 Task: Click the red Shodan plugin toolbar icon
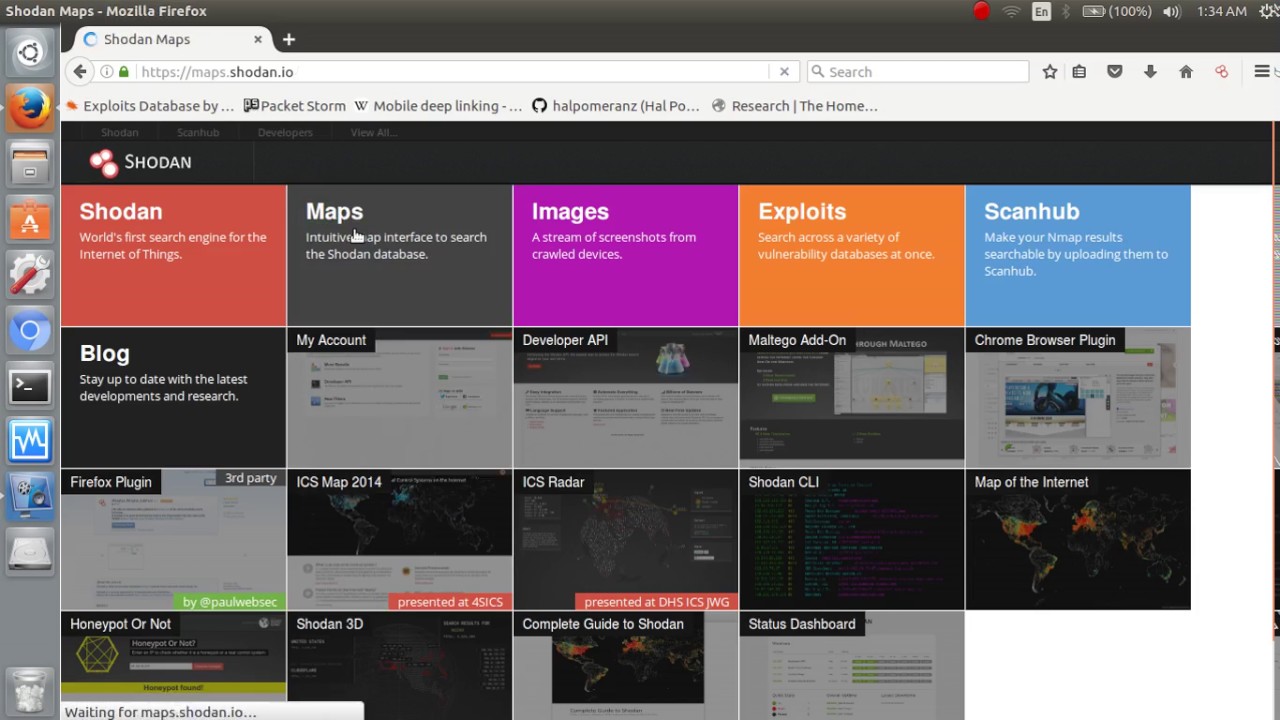click(x=1221, y=72)
